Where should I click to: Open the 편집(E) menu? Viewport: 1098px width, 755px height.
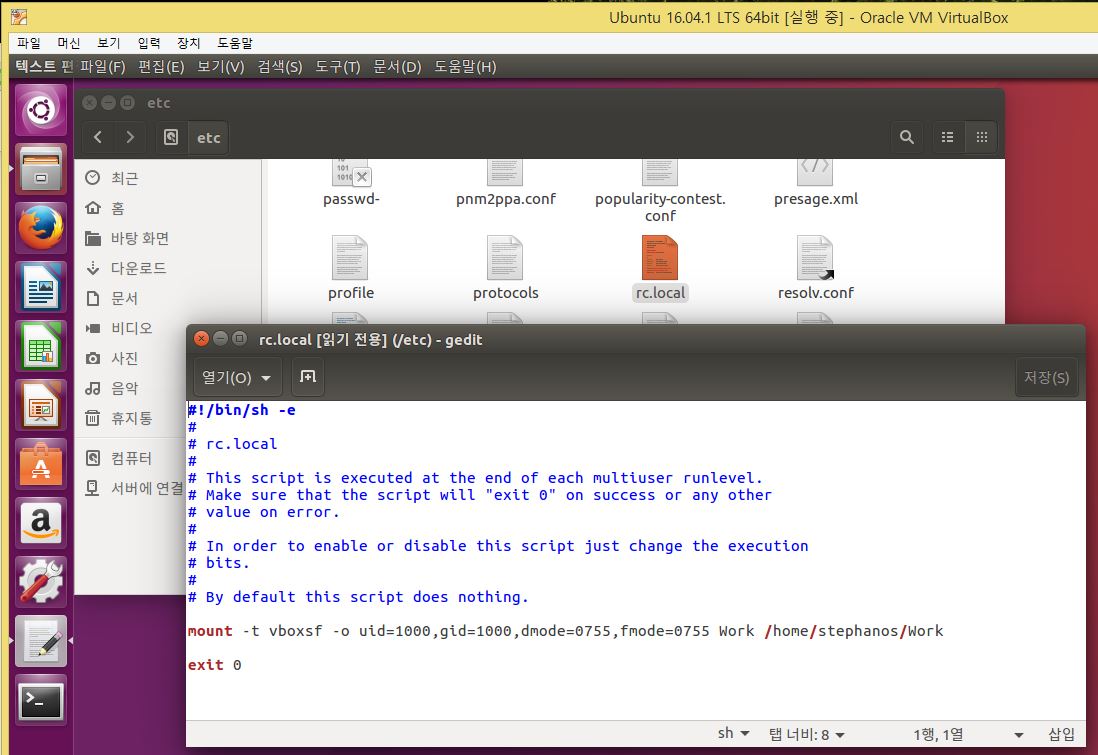161,67
